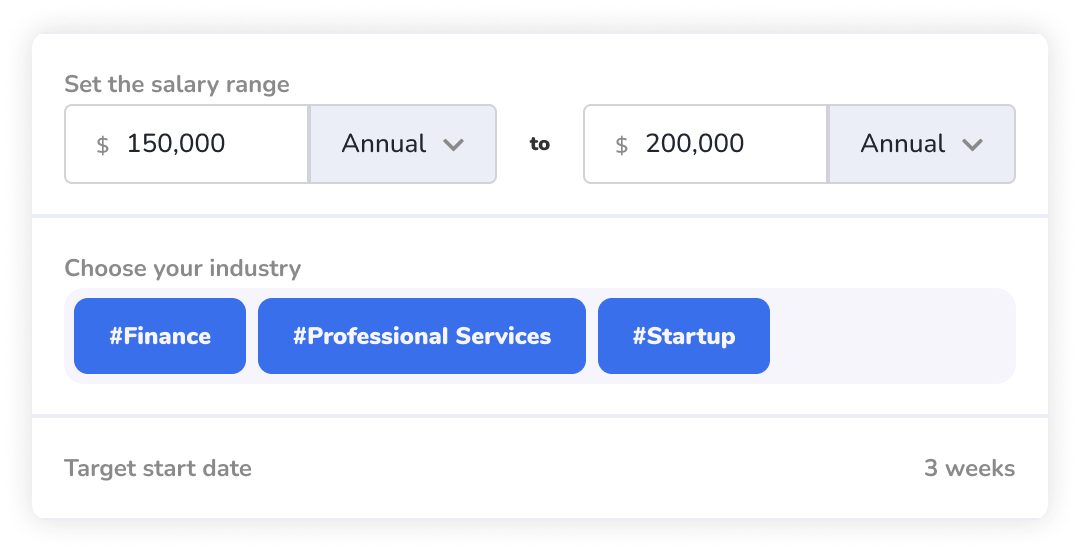This screenshot has height=552, width=1080.
Task: Focus the minimum salary input showing 150,000
Action: 200,145
